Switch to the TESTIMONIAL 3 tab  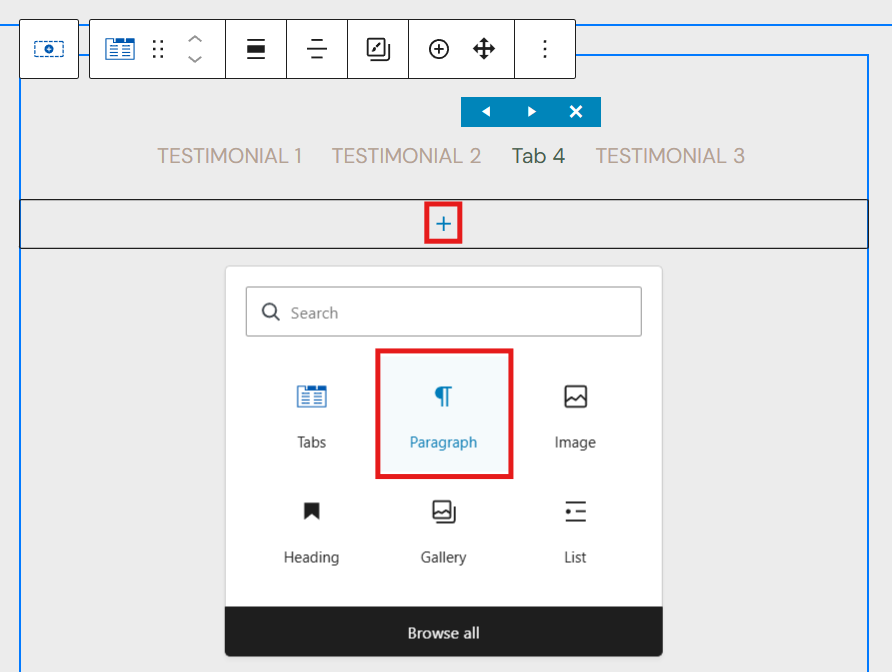click(670, 156)
